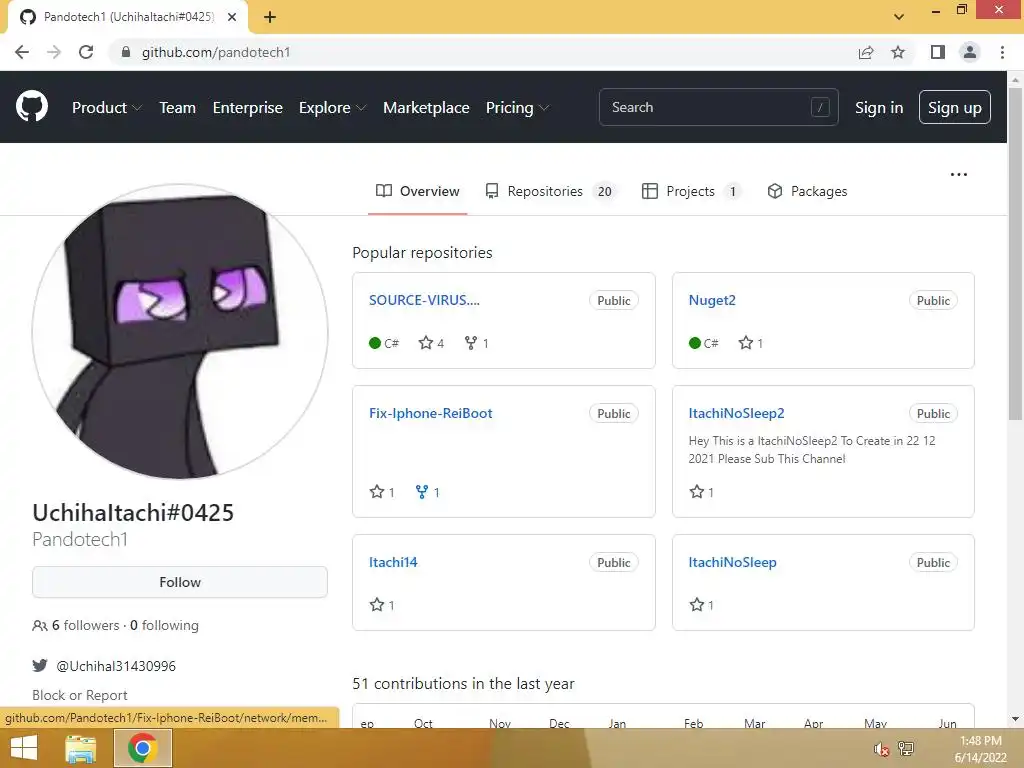The width and height of the screenshot is (1024, 768).
Task: Open the Chrome three-dot menu
Action: 1002,52
